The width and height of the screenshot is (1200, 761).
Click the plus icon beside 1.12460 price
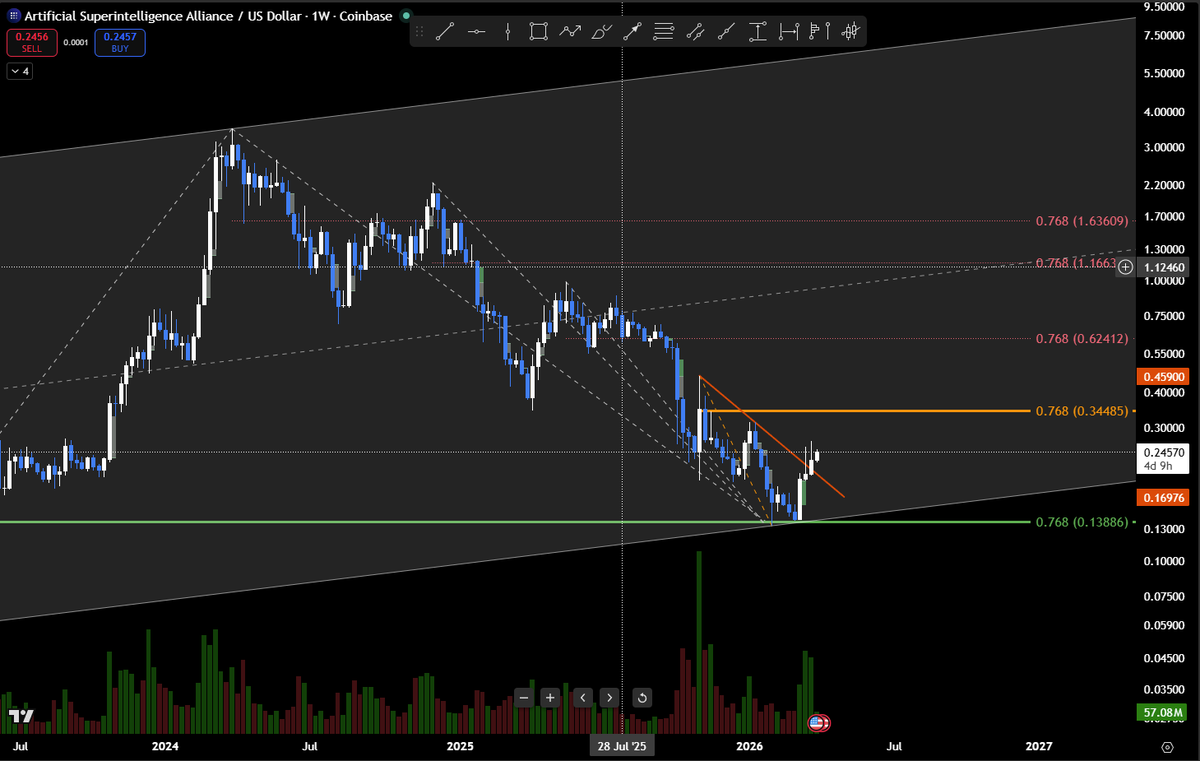[x=1126, y=267]
